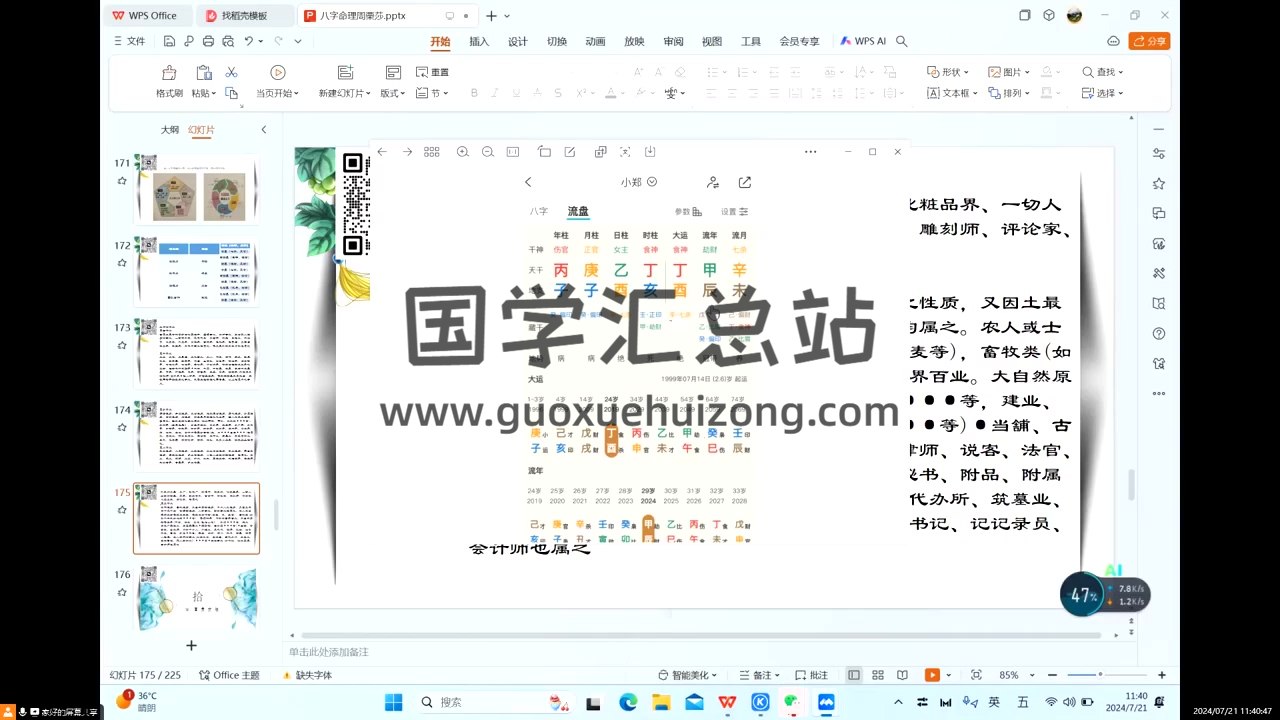
Task: Adjust the zoom slider in status bar
Action: tap(1100, 675)
